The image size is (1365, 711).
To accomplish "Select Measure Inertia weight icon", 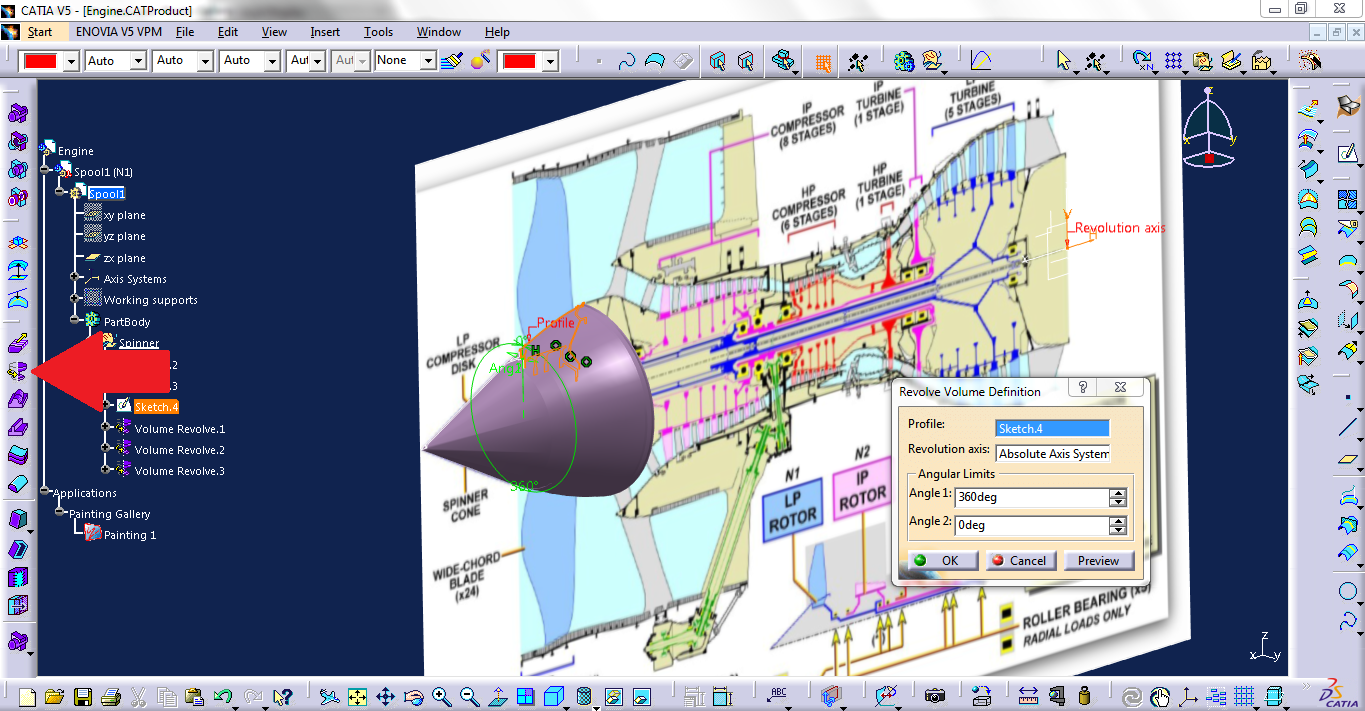I will 1084,696.
